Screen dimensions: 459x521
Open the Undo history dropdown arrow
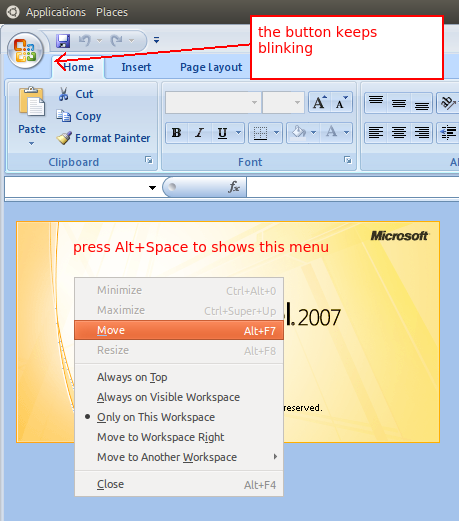pos(99,41)
